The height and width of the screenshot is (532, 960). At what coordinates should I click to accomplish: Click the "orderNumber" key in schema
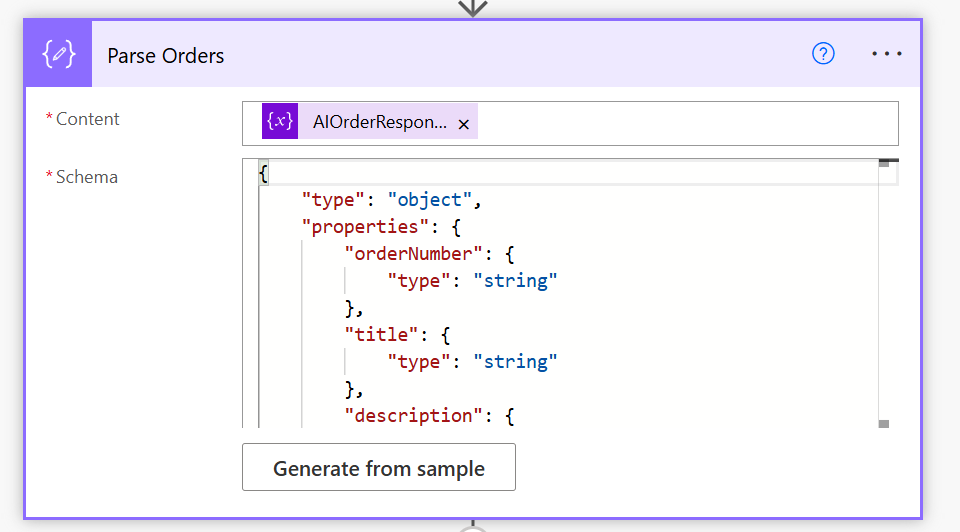click(418, 254)
